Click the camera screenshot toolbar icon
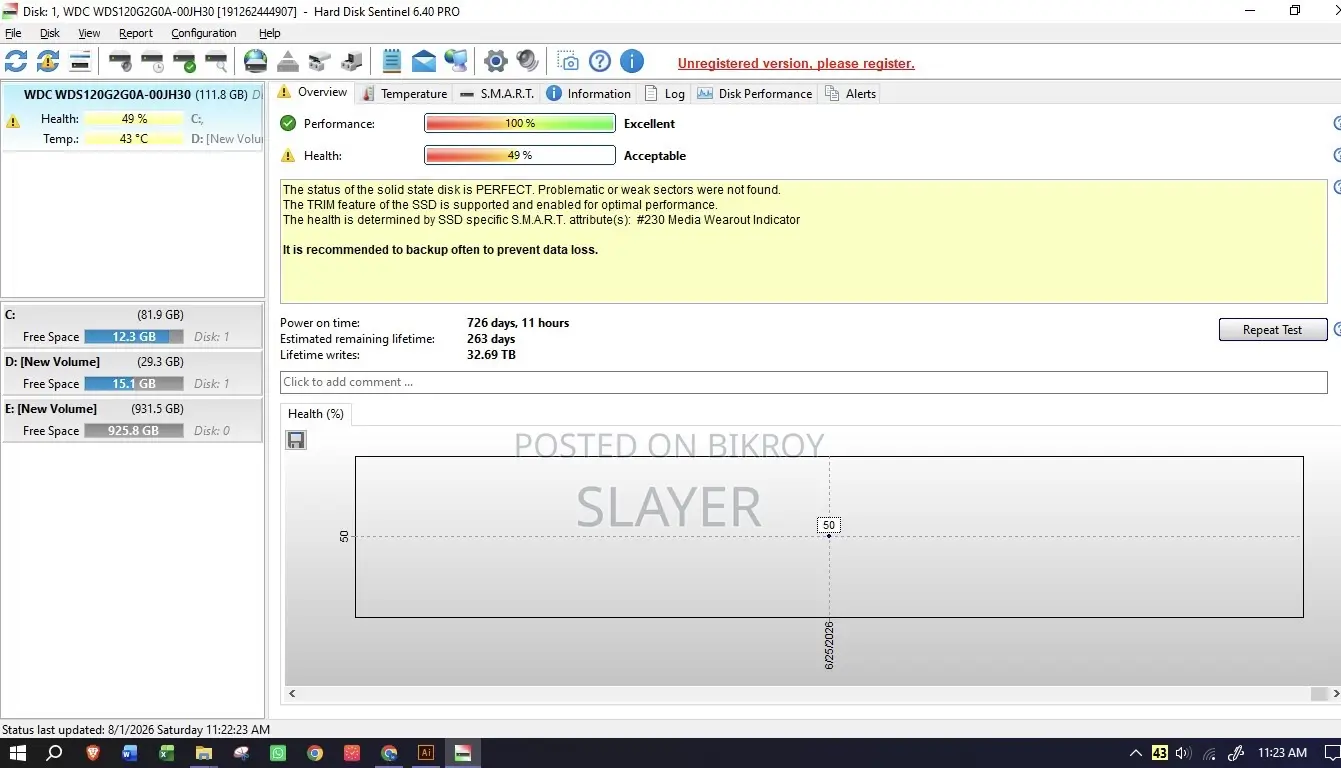This screenshot has height=768, width=1341. point(568,62)
